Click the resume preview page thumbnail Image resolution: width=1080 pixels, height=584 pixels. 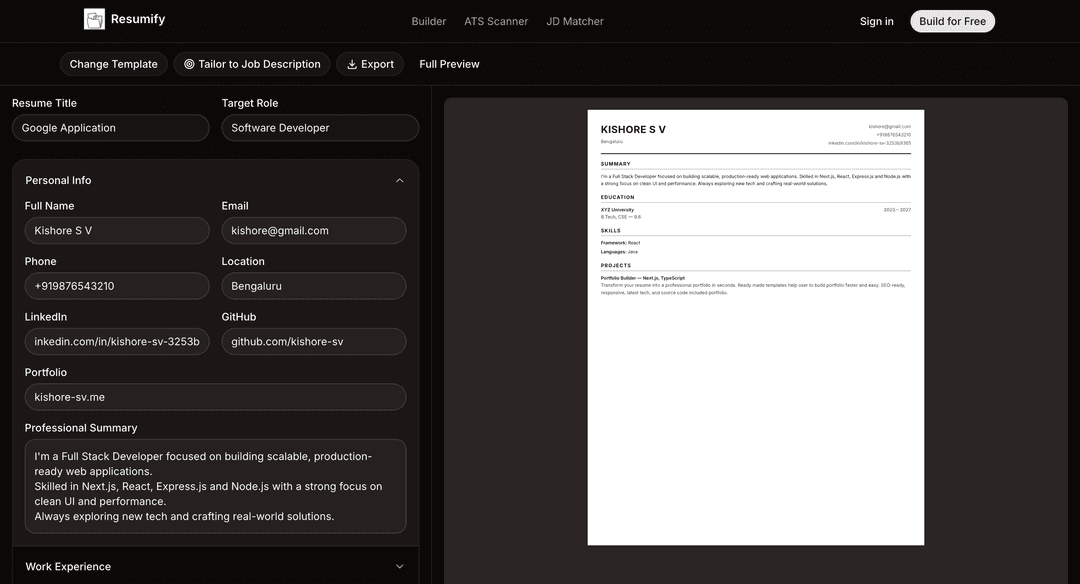756,327
